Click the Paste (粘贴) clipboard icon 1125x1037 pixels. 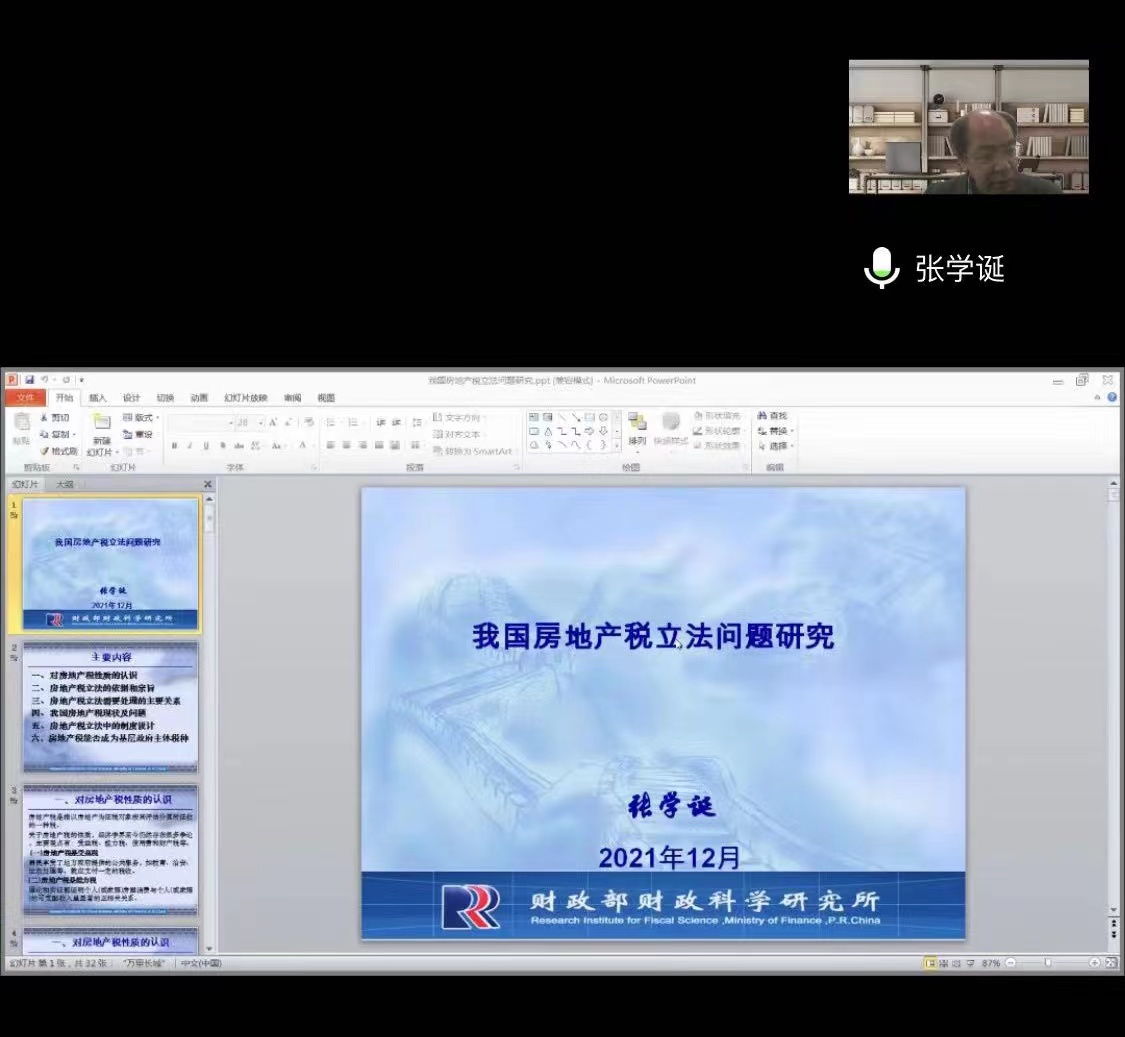(x=21, y=427)
